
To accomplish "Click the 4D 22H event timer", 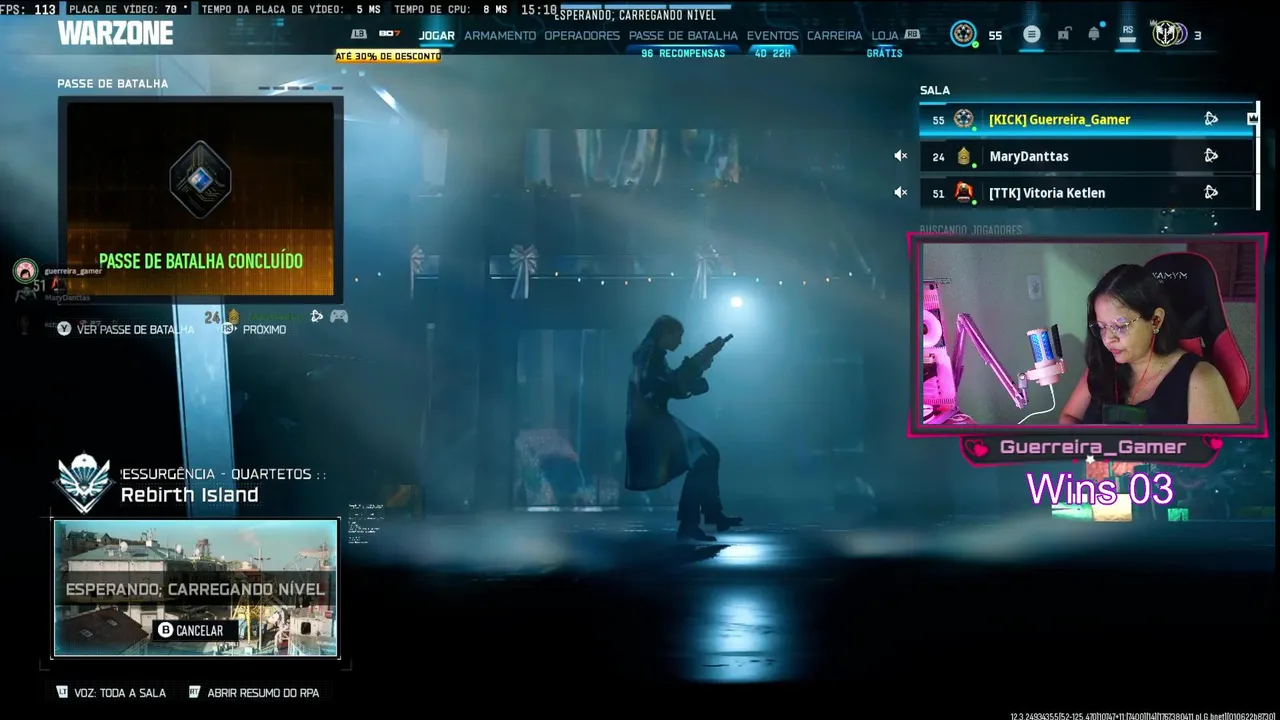I will 772,53.
